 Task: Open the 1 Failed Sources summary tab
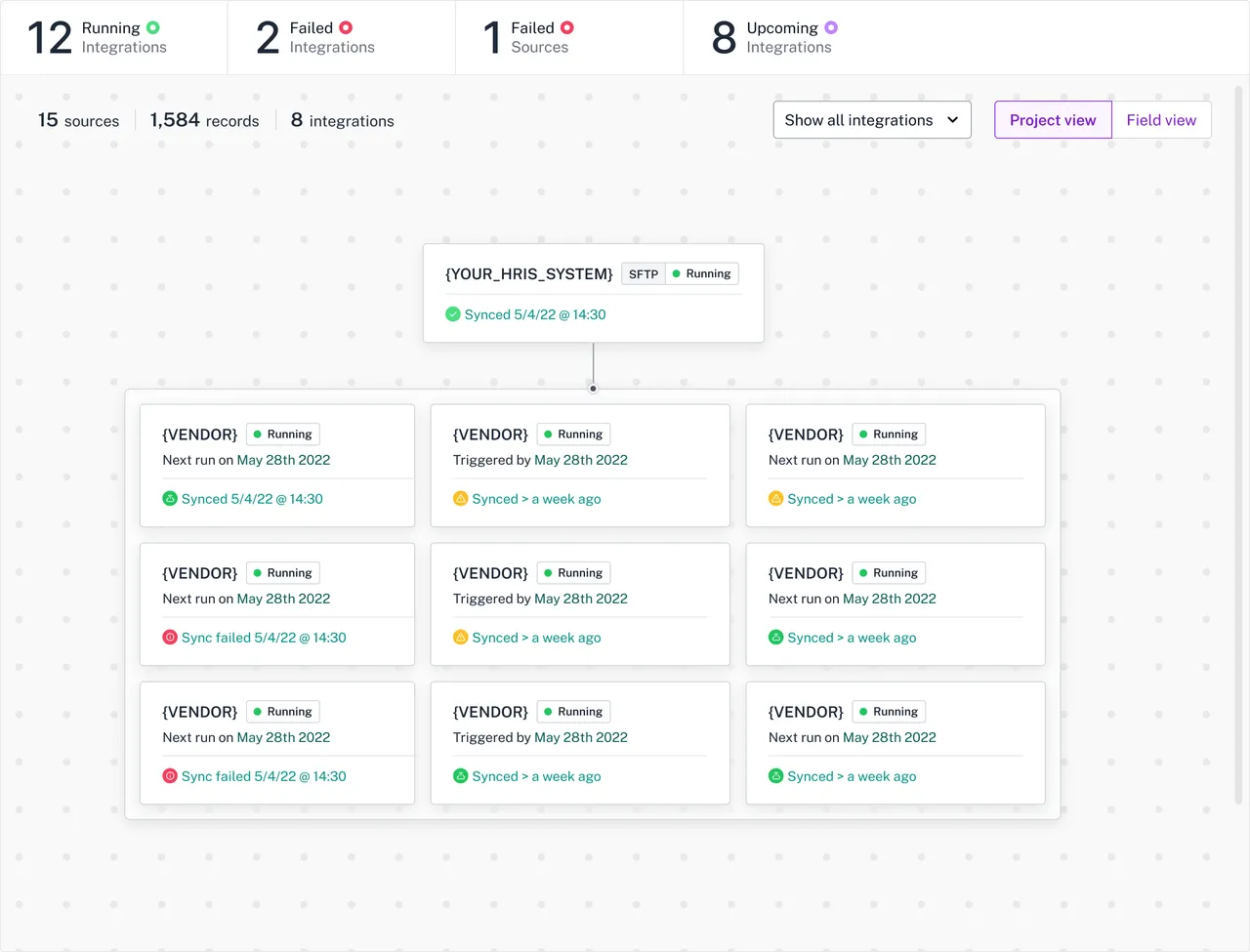(569, 37)
